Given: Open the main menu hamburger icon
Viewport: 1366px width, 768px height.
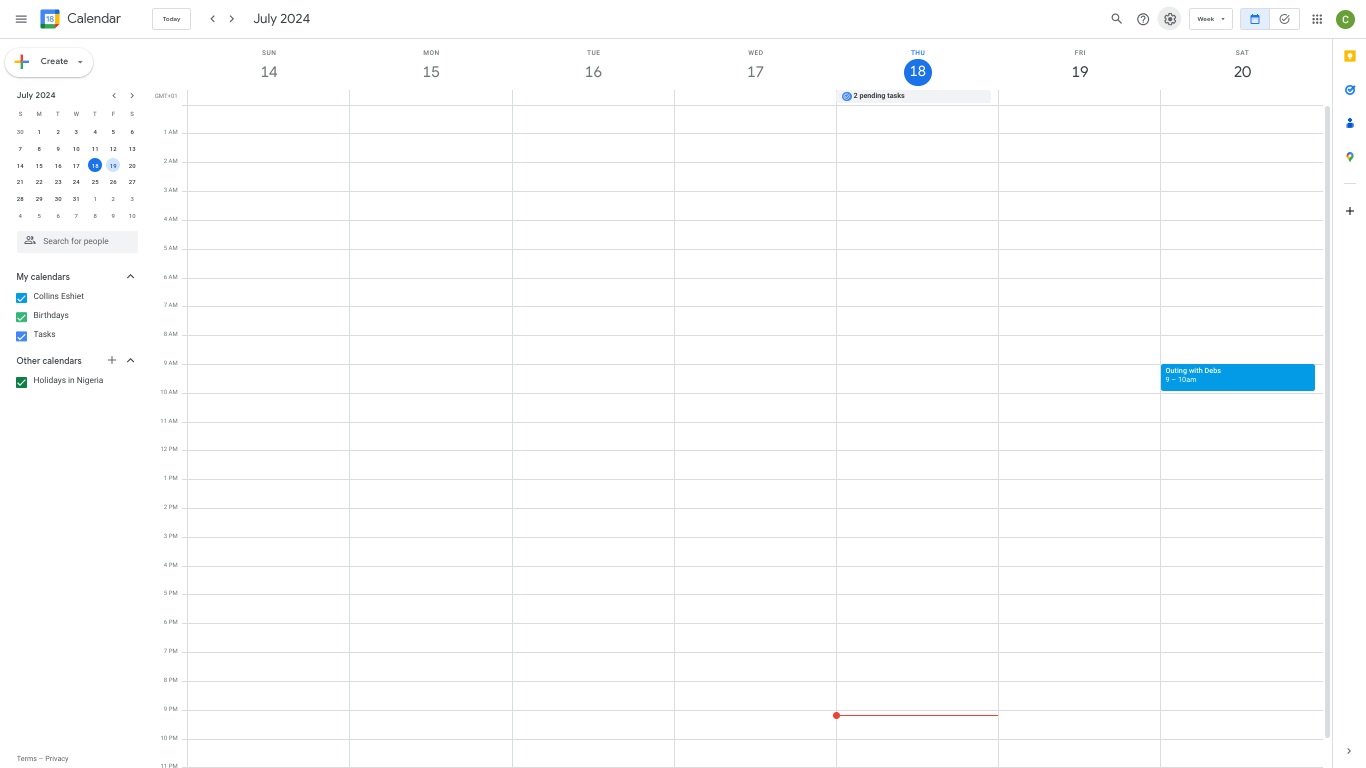Looking at the screenshot, I should [x=21, y=19].
